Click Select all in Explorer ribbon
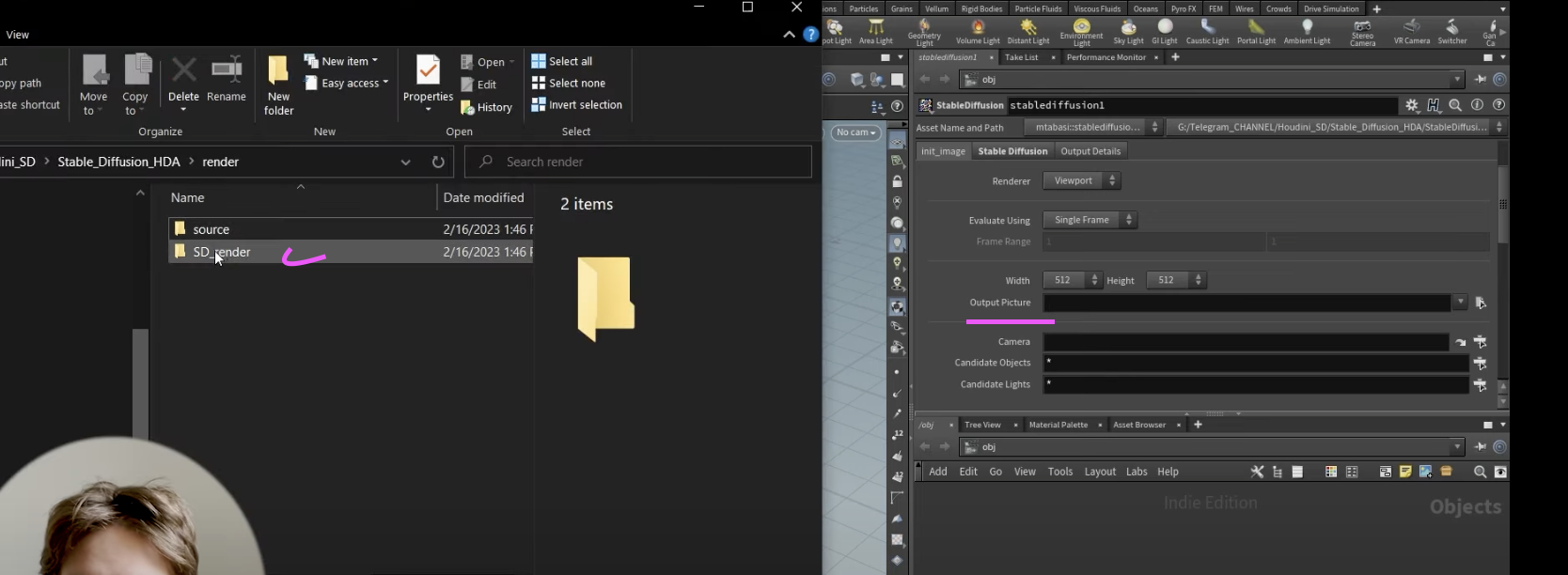Image resolution: width=1568 pixels, height=575 pixels. pyautogui.click(x=561, y=61)
